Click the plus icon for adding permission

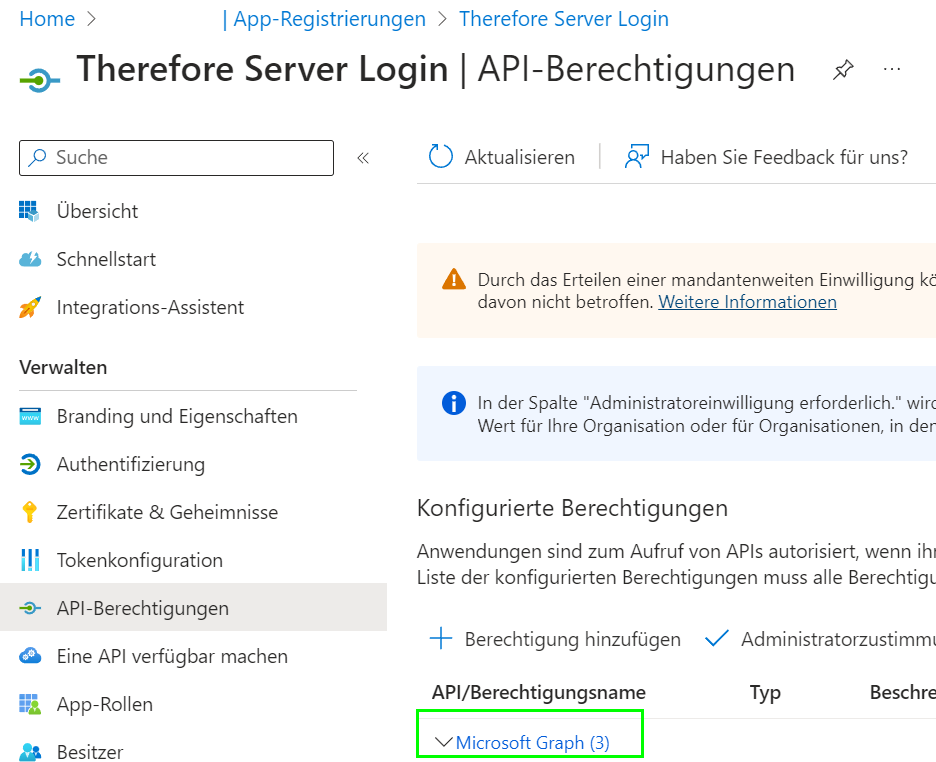click(441, 638)
